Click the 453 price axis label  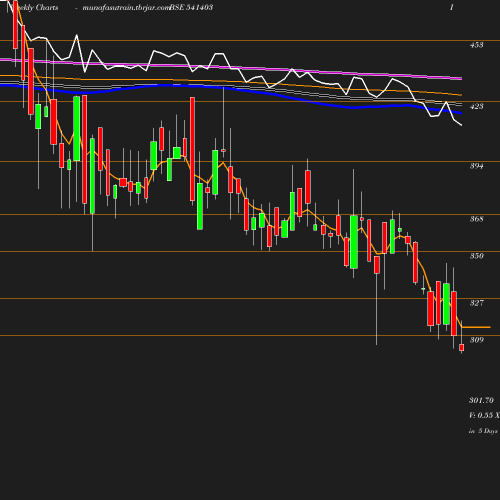(476, 45)
